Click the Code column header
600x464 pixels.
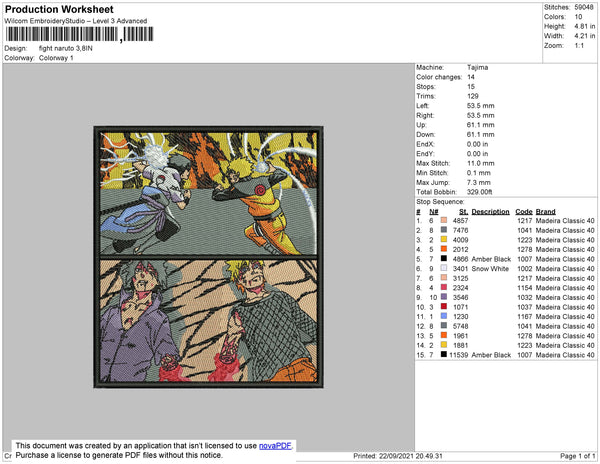click(524, 212)
